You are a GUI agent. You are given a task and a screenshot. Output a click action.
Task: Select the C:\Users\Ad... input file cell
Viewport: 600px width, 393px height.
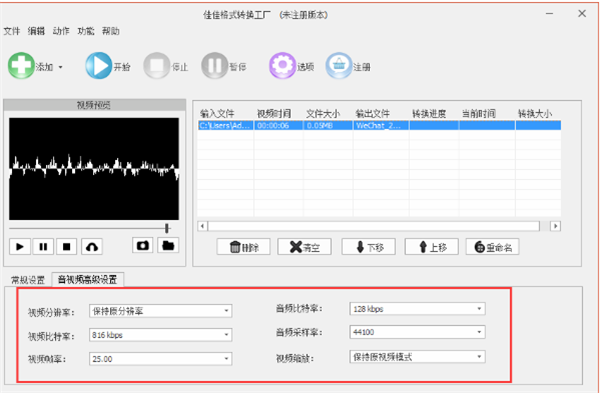[226, 126]
